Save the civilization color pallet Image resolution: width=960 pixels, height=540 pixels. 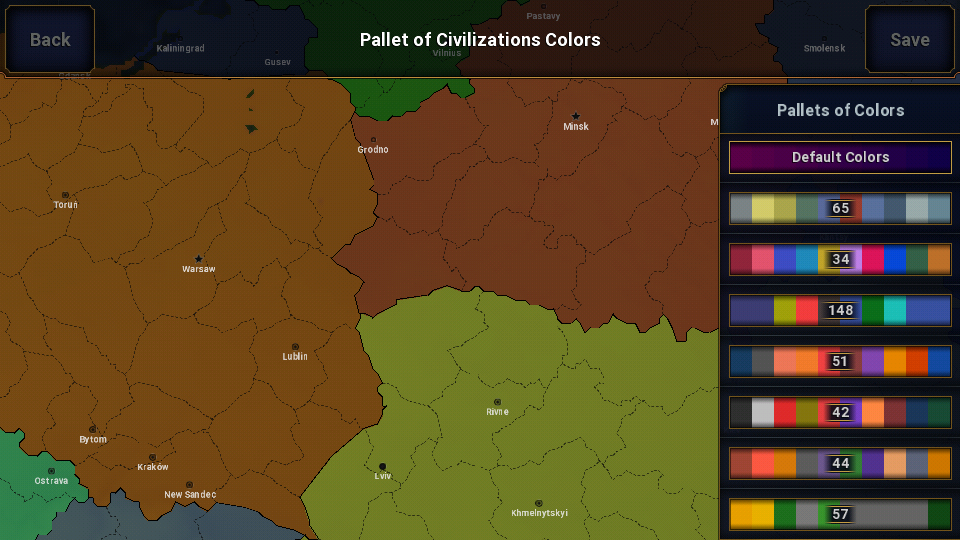click(910, 39)
